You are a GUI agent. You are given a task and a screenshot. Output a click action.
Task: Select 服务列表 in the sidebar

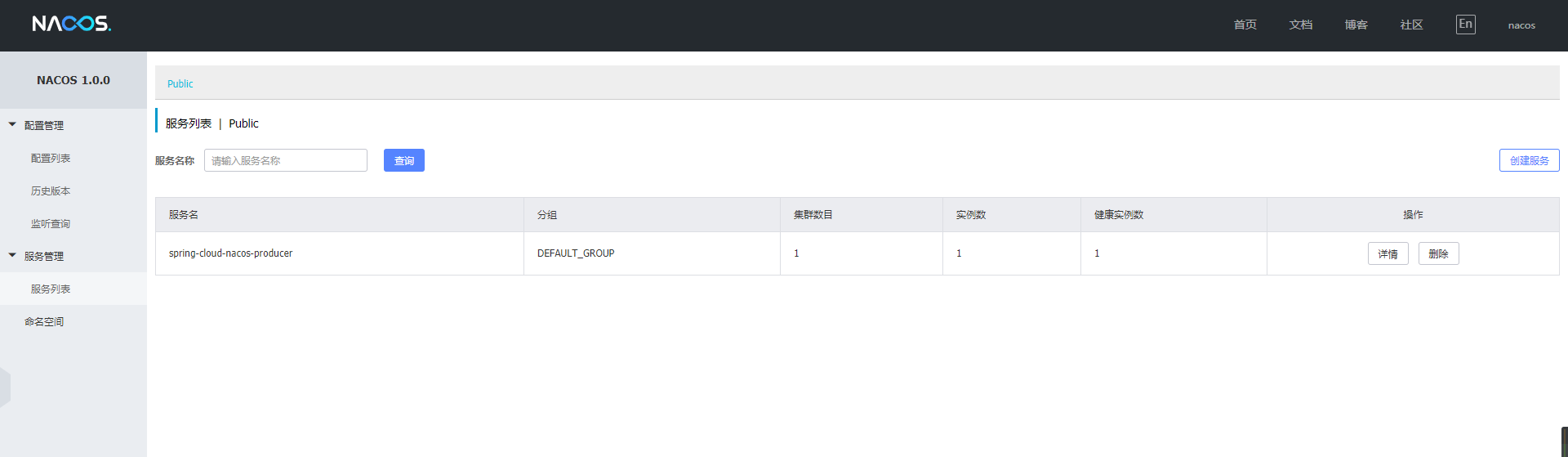click(x=51, y=289)
